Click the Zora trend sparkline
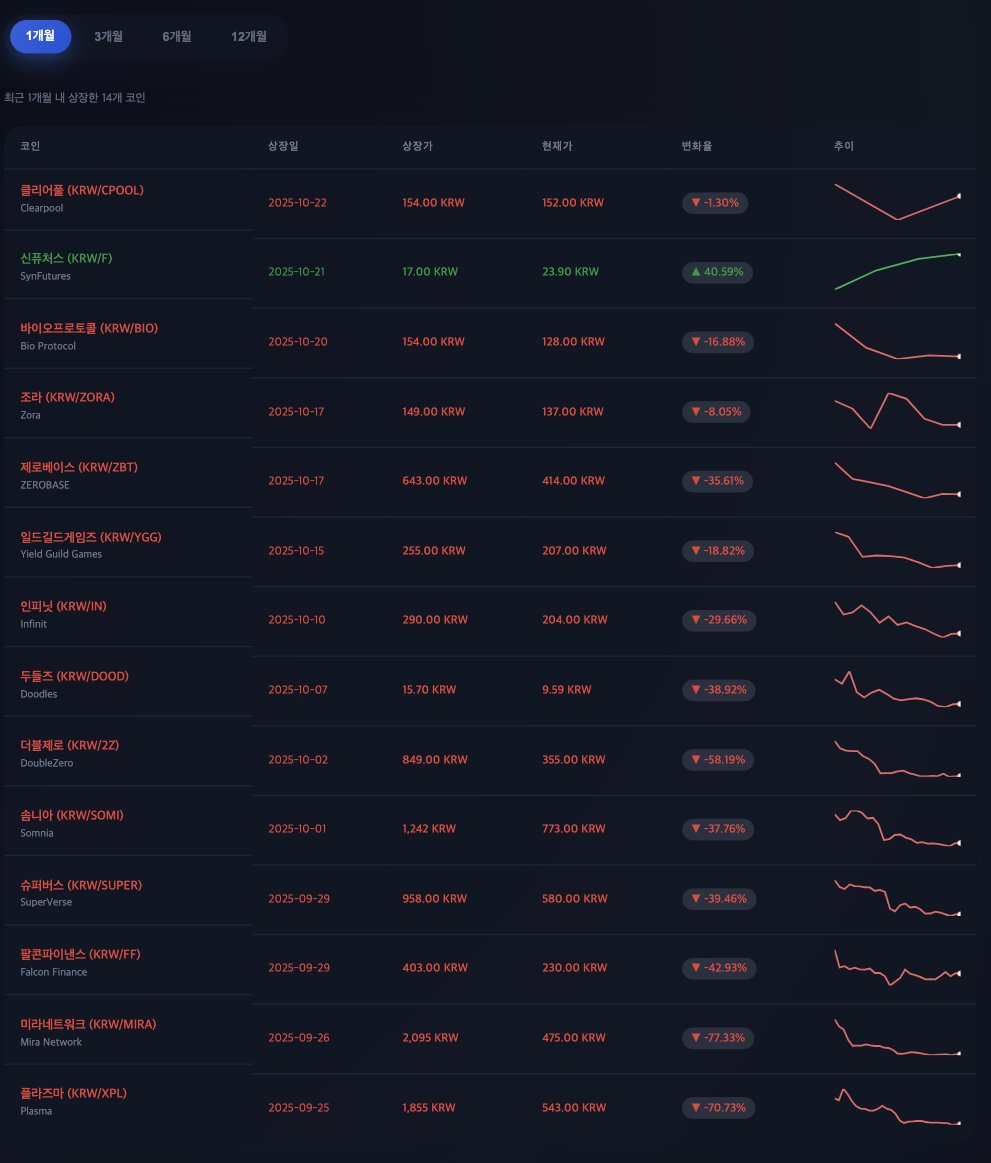 (898, 411)
